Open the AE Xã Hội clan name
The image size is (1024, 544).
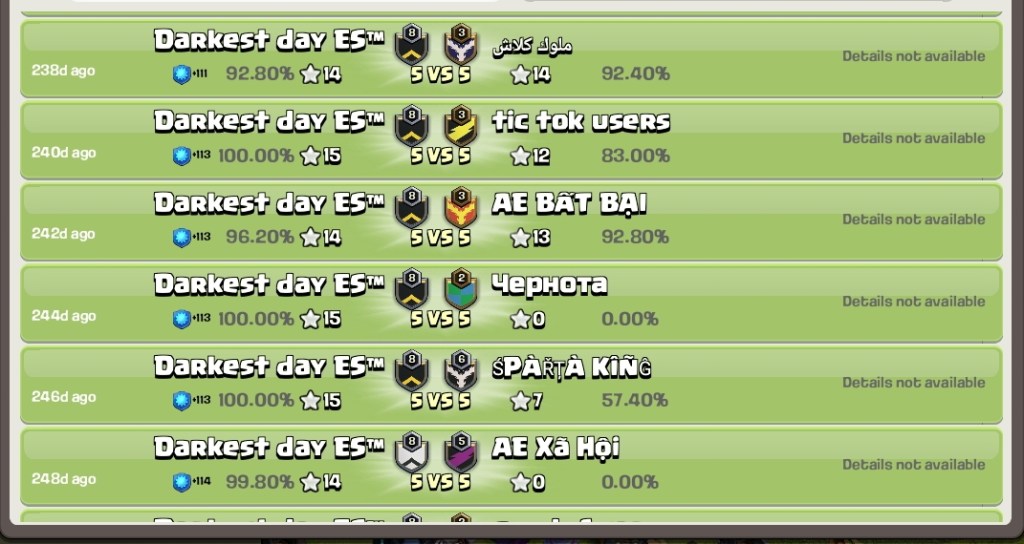click(555, 448)
